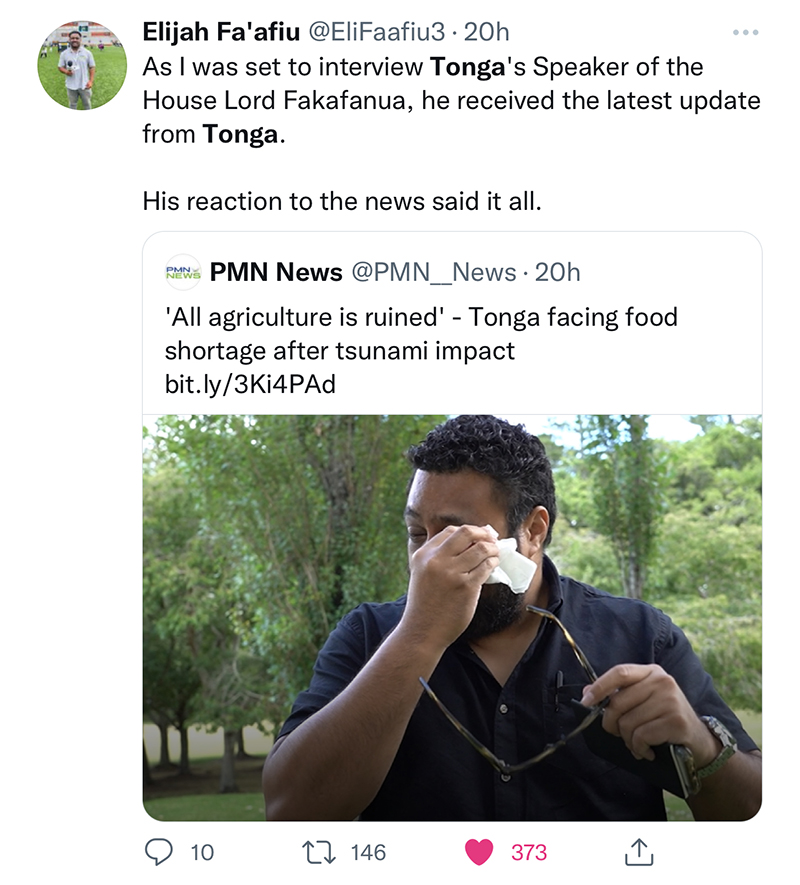Click the retweet count of 146
The width and height of the screenshot is (800, 885).
pos(368,852)
